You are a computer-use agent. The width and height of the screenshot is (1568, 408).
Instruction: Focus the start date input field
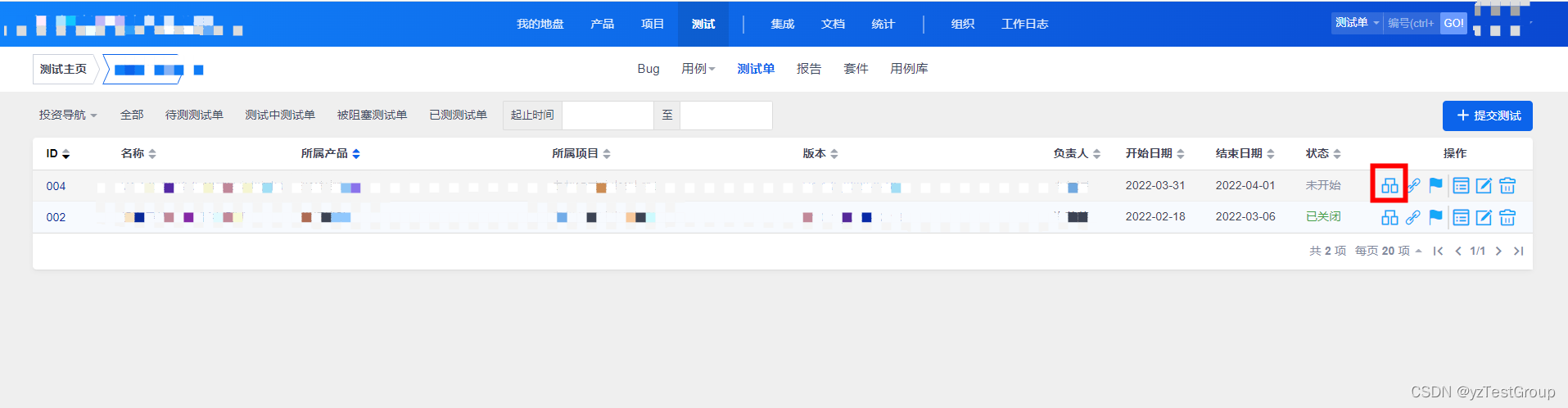pyautogui.click(x=608, y=116)
